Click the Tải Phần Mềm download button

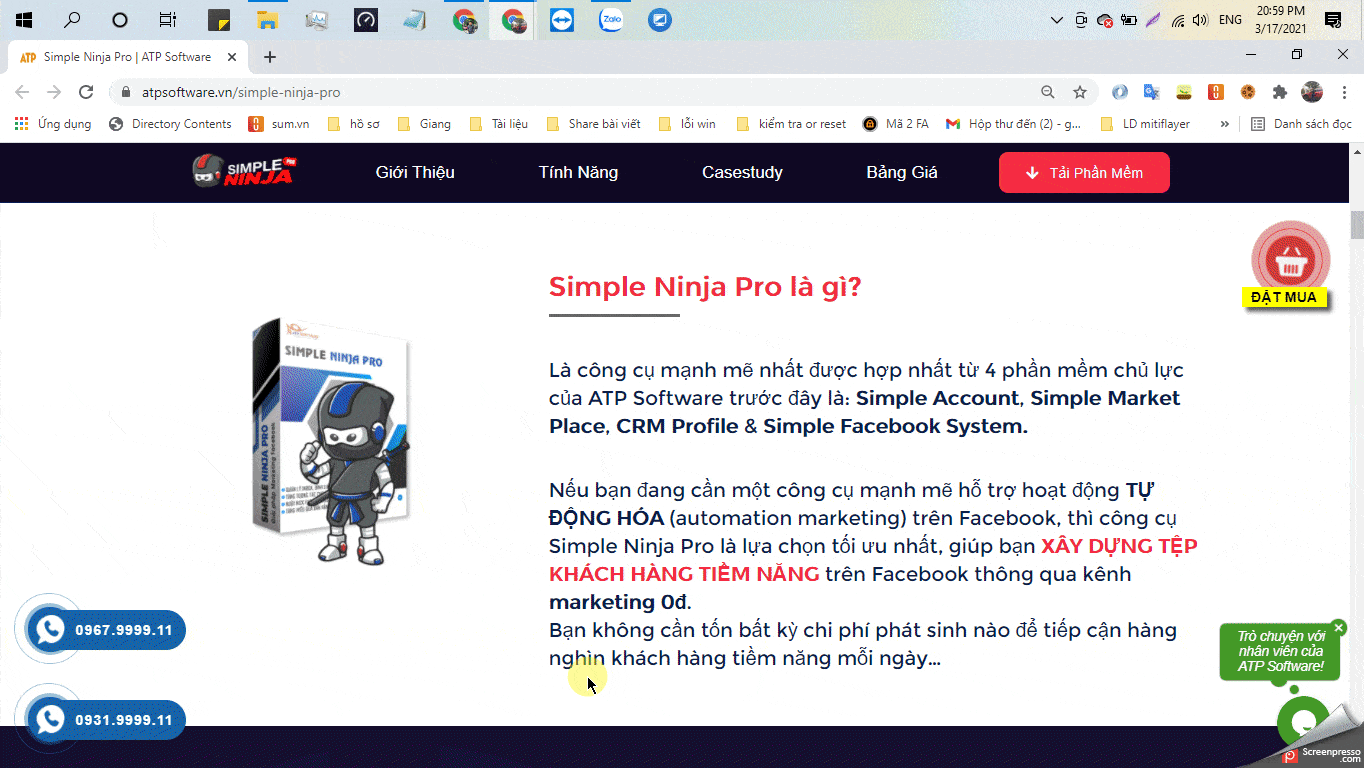pyautogui.click(x=1083, y=172)
